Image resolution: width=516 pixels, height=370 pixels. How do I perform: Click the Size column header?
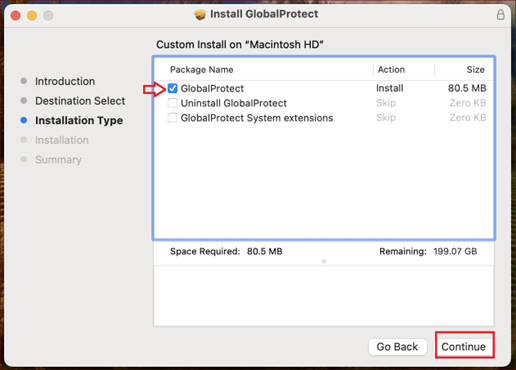[475, 70]
